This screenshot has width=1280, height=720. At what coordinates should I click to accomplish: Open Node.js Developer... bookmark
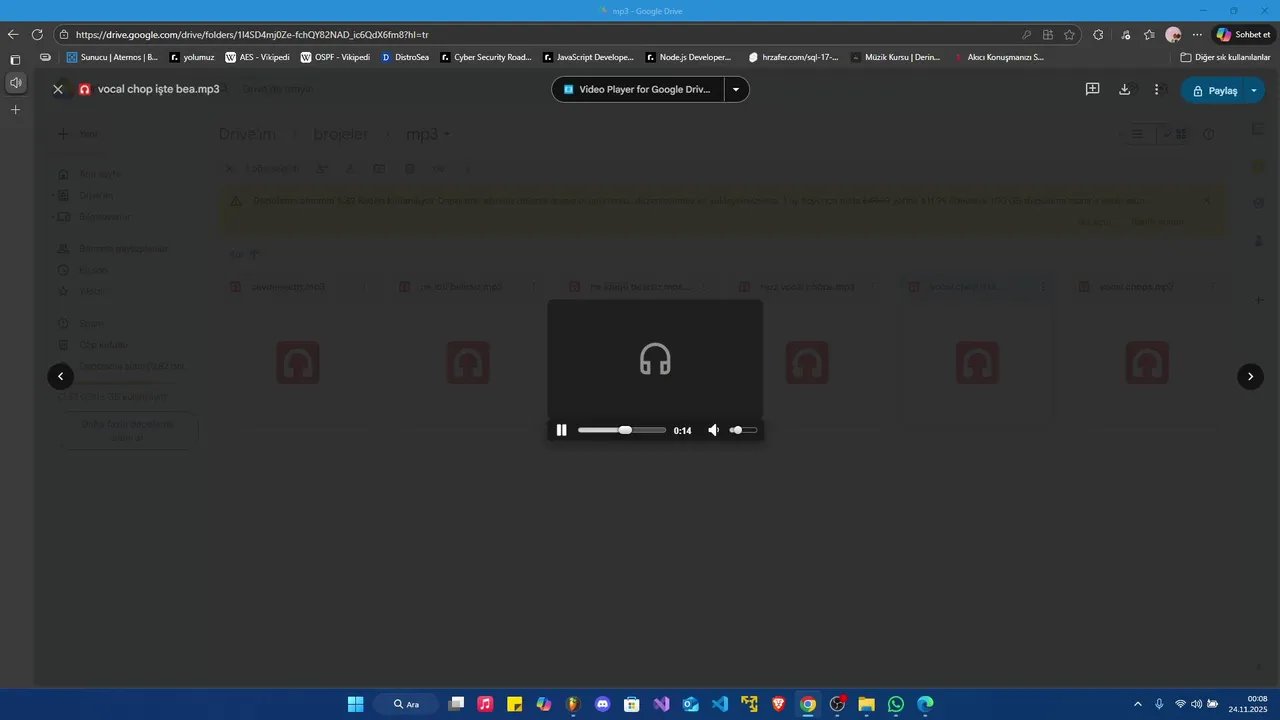point(689,57)
